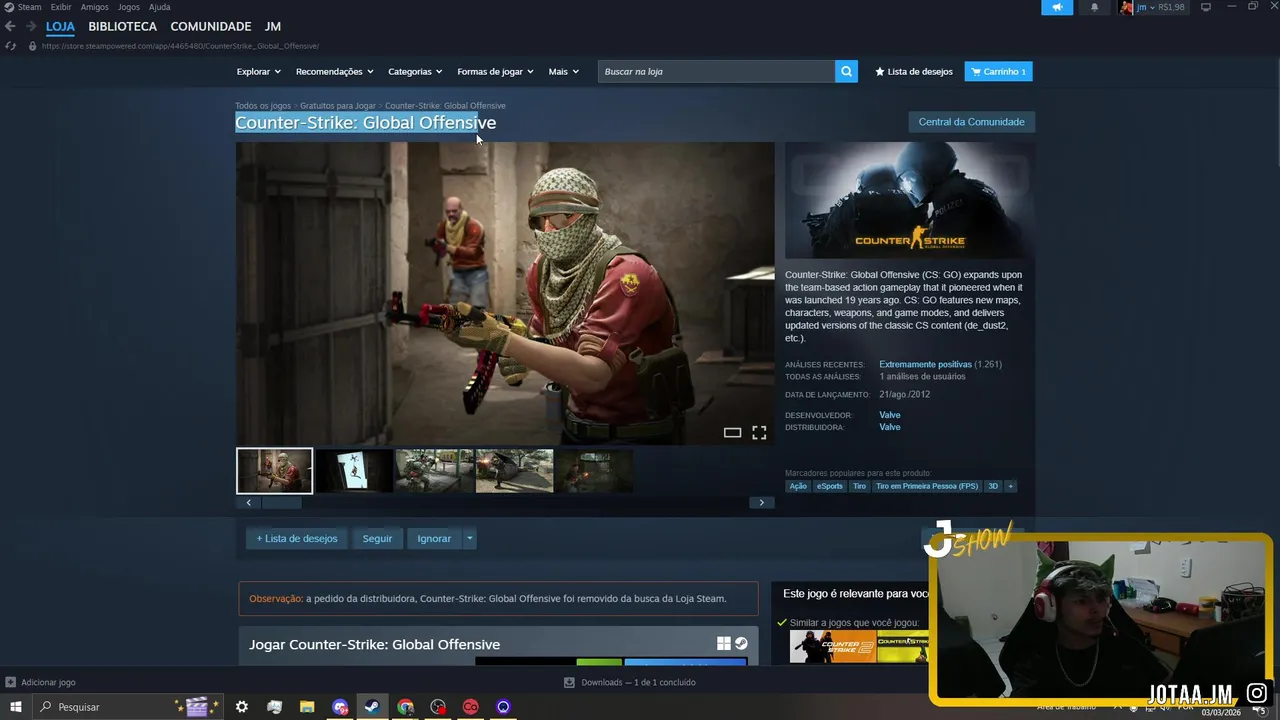Toggle theater mode on media player

click(x=732, y=433)
